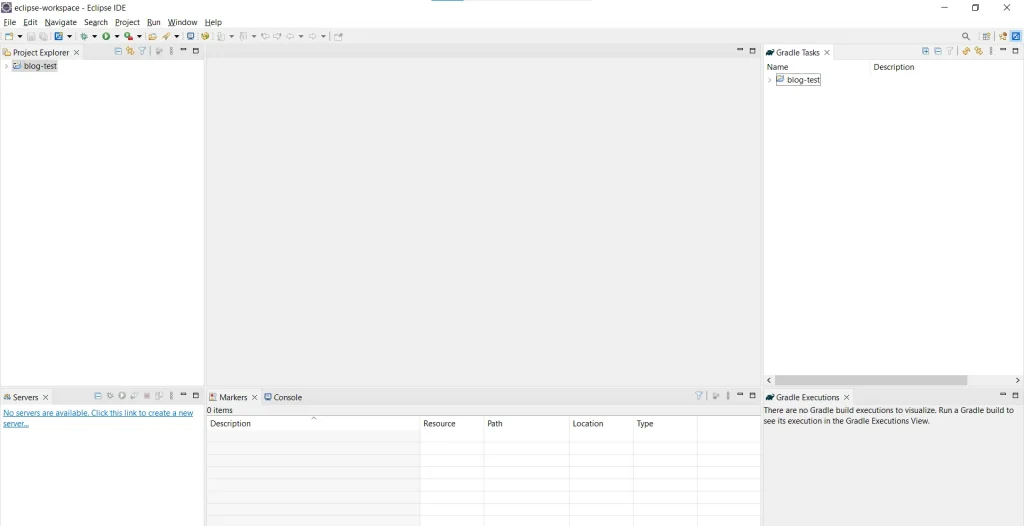1024x526 pixels.
Task: Click the Save icon in toolbar
Action: coord(31,37)
